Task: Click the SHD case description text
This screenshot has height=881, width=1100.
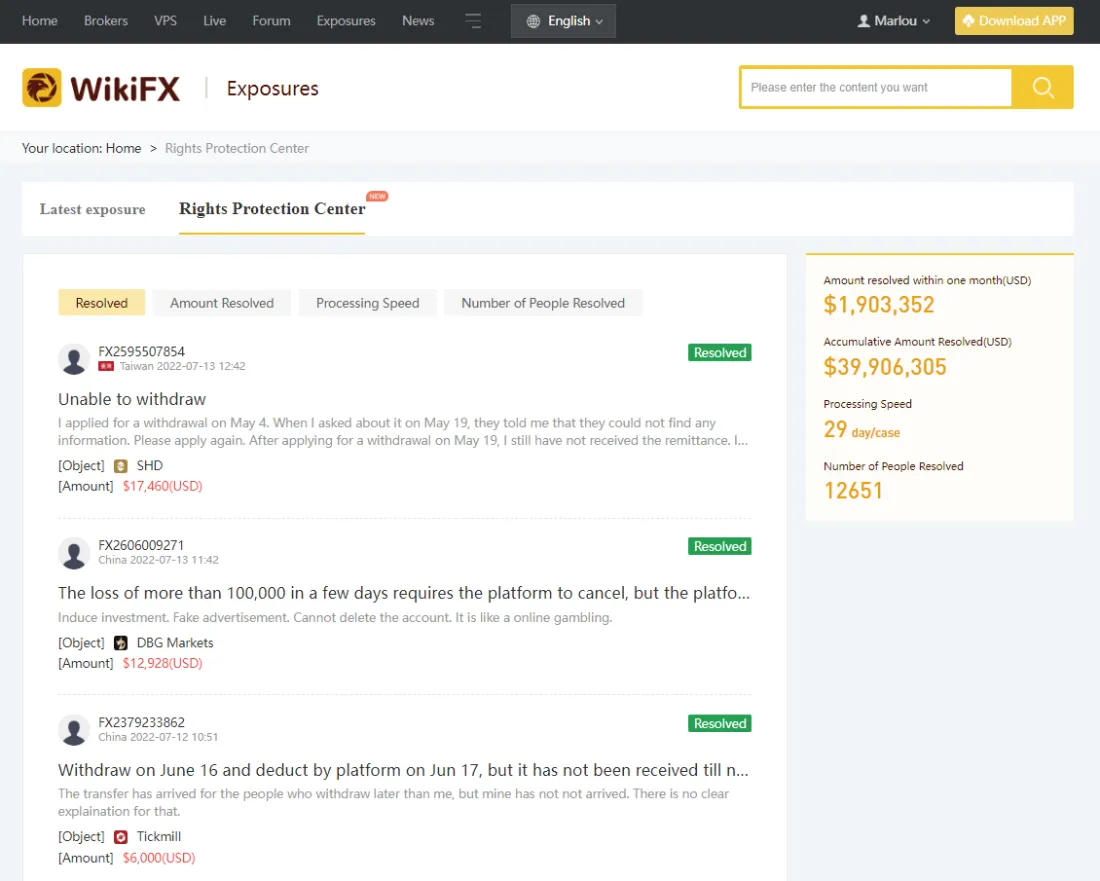Action: [403, 431]
